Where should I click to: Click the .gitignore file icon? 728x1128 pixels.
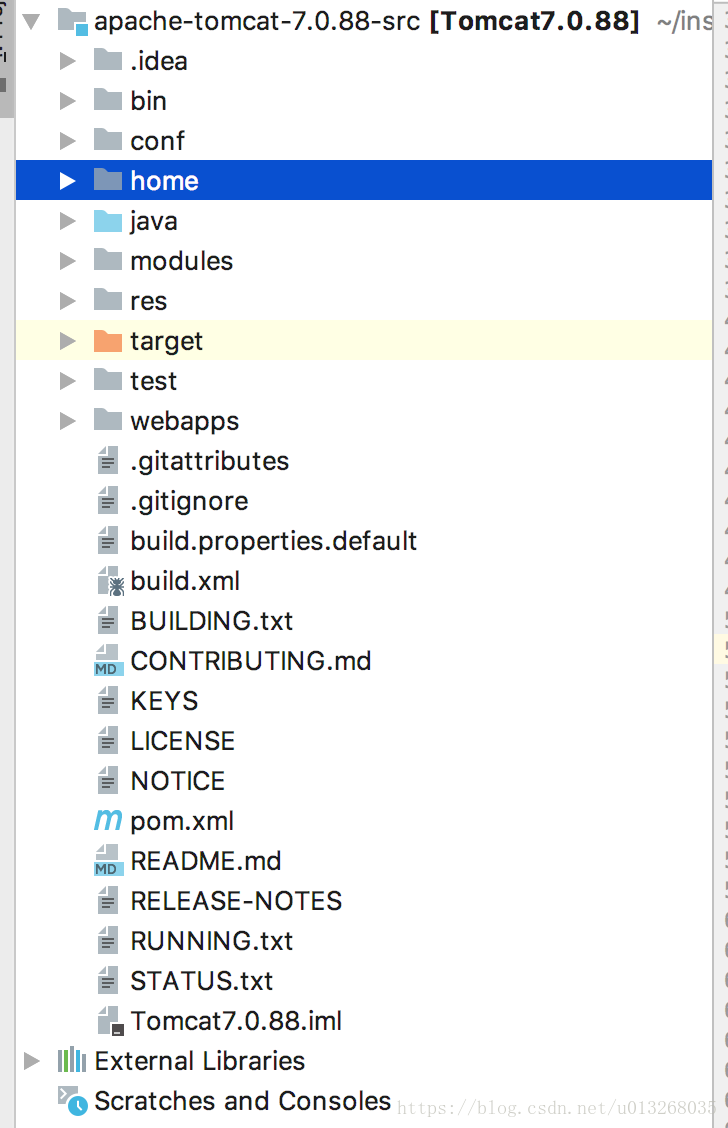tap(108, 501)
